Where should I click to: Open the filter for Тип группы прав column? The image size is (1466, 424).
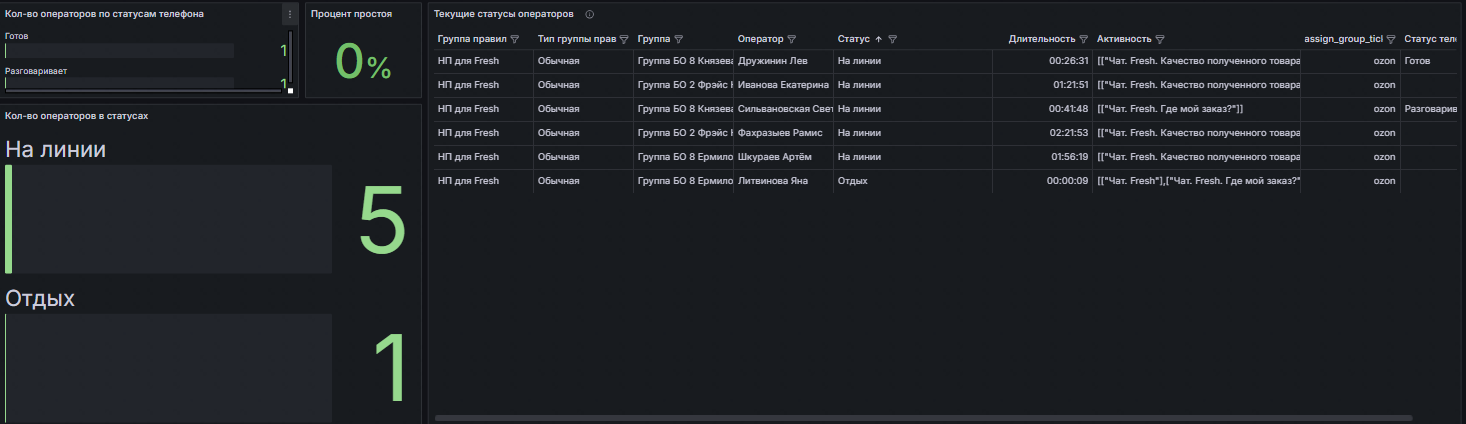click(624, 39)
